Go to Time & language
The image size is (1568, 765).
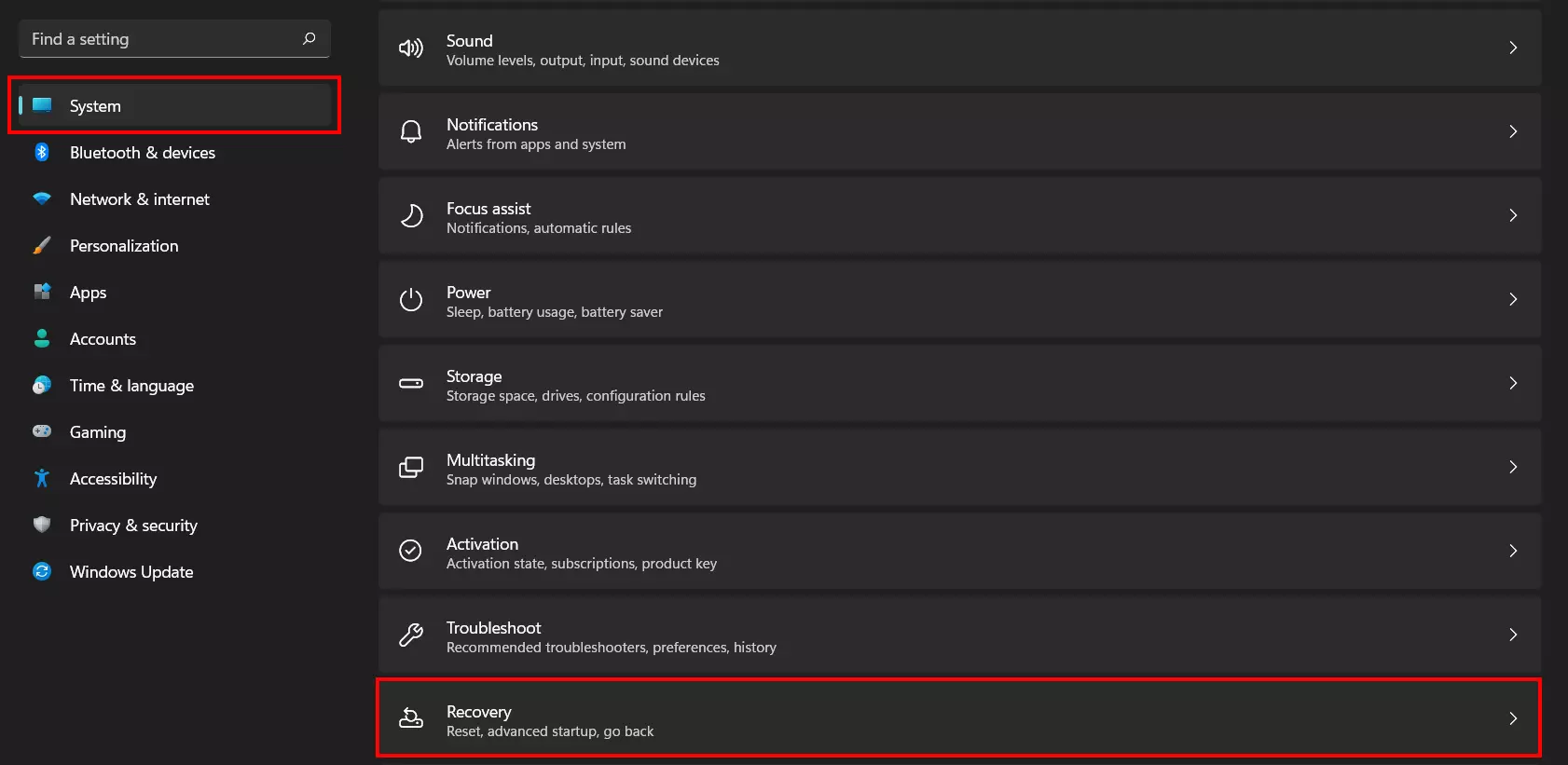coord(174,385)
